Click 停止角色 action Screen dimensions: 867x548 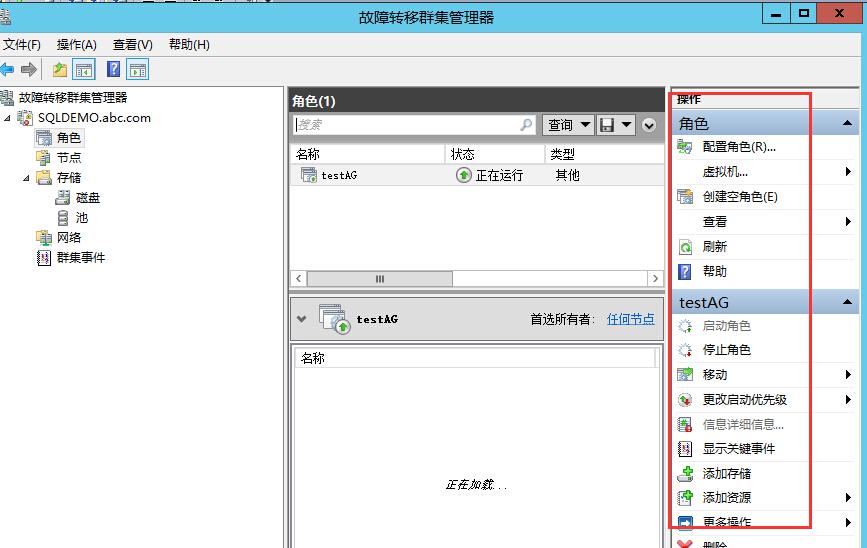pos(727,350)
